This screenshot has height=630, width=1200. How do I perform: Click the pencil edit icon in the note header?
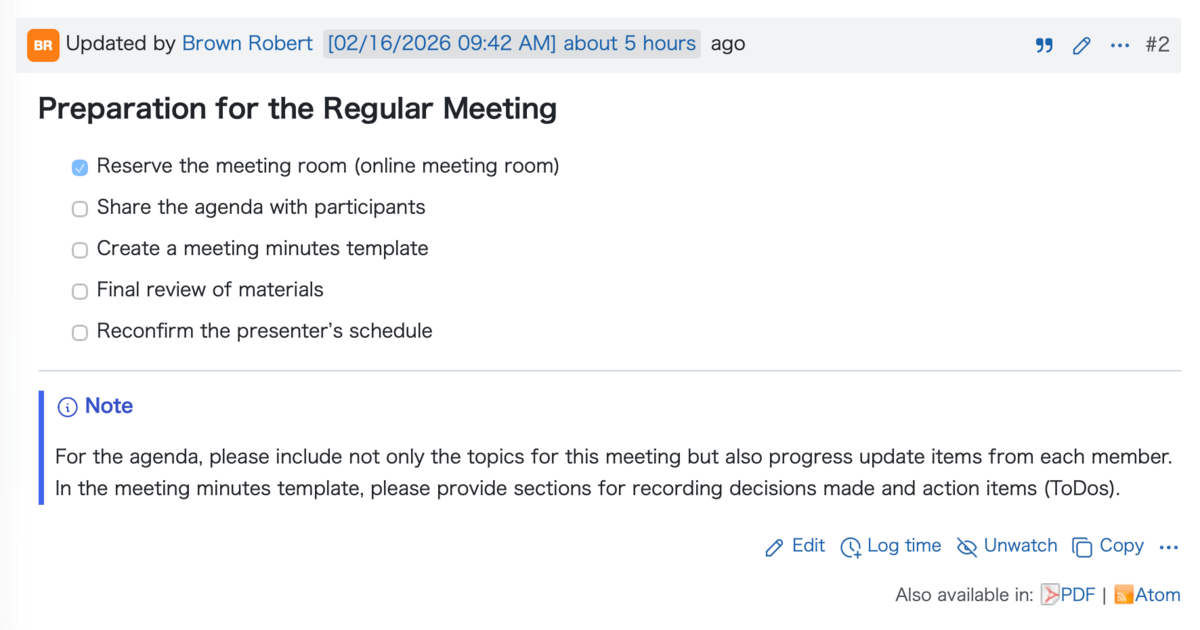[1081, 45]
